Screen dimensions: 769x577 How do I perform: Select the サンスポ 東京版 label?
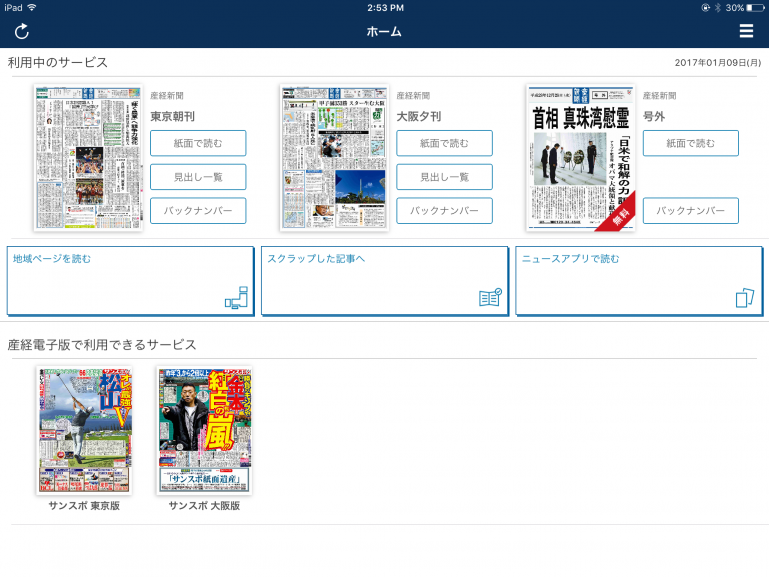84,506
